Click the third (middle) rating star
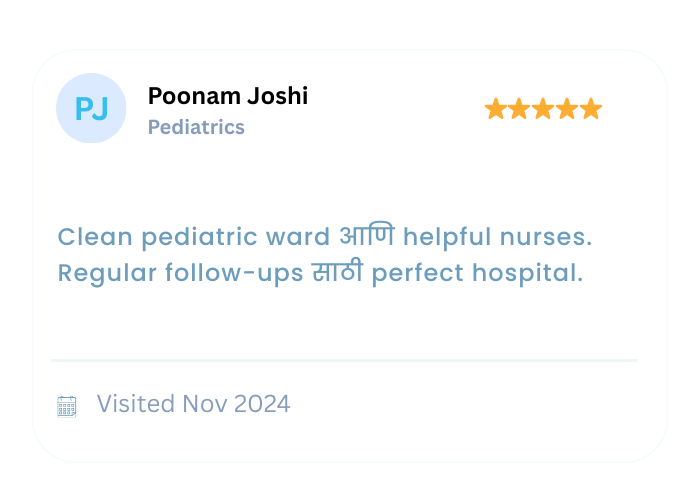This screenshot has width=700, height=500. (543, 109)
